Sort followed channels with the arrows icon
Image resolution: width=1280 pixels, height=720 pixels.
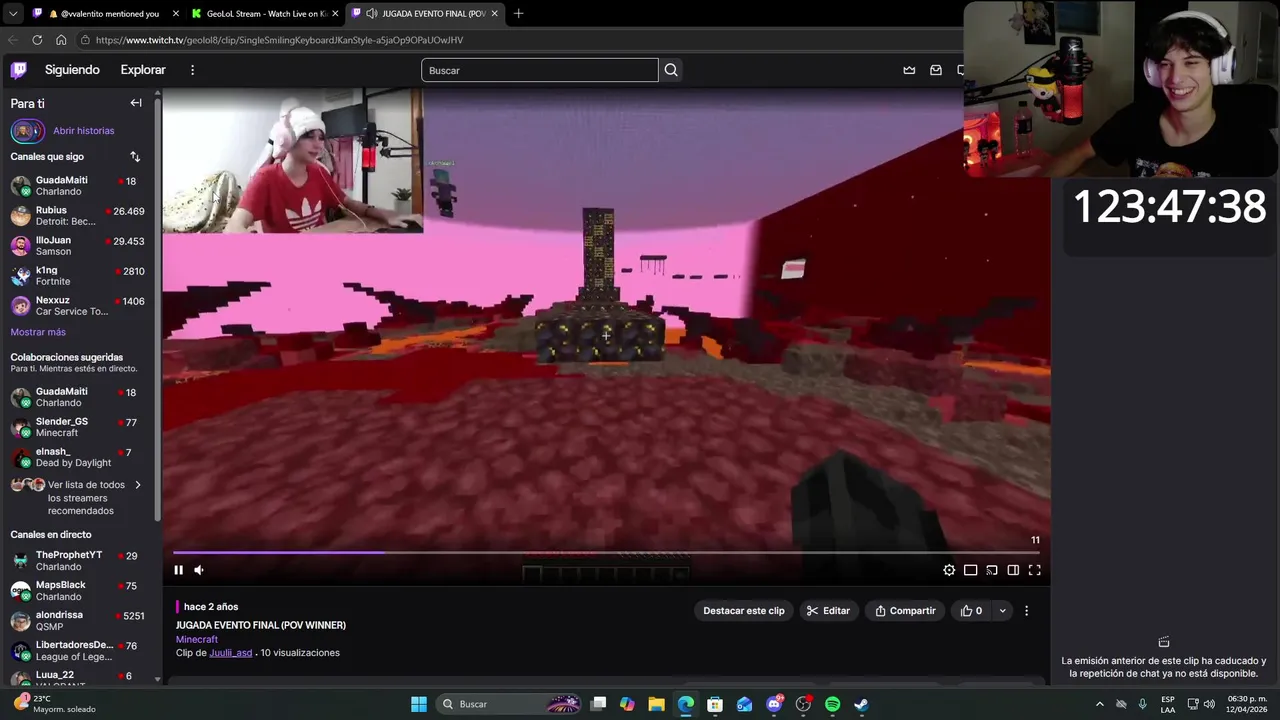pos(135,157)
